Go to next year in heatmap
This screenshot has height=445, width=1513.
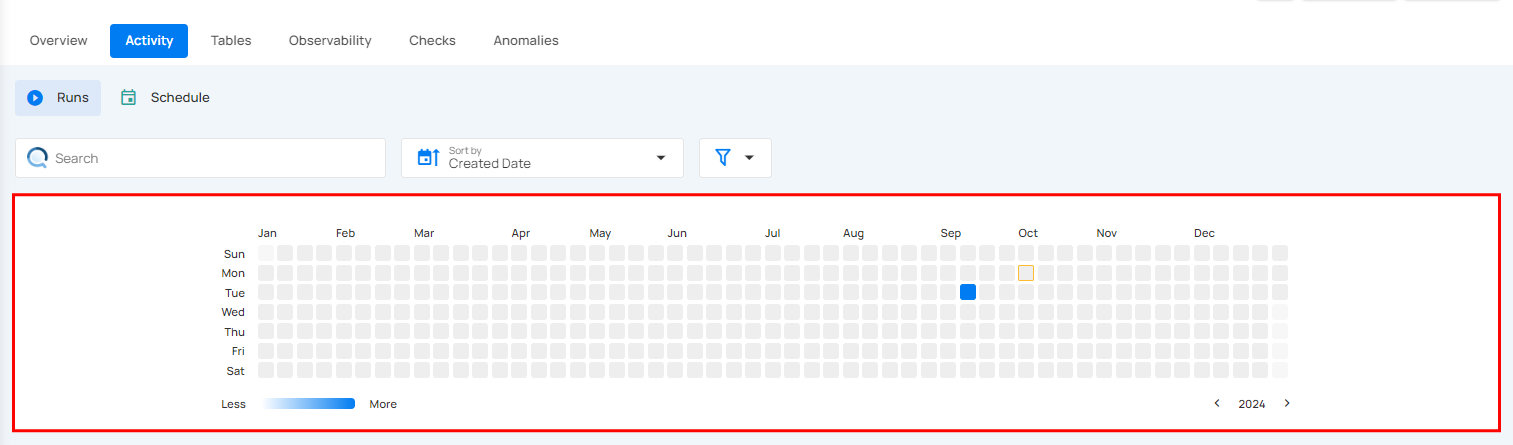point(1287,403)
